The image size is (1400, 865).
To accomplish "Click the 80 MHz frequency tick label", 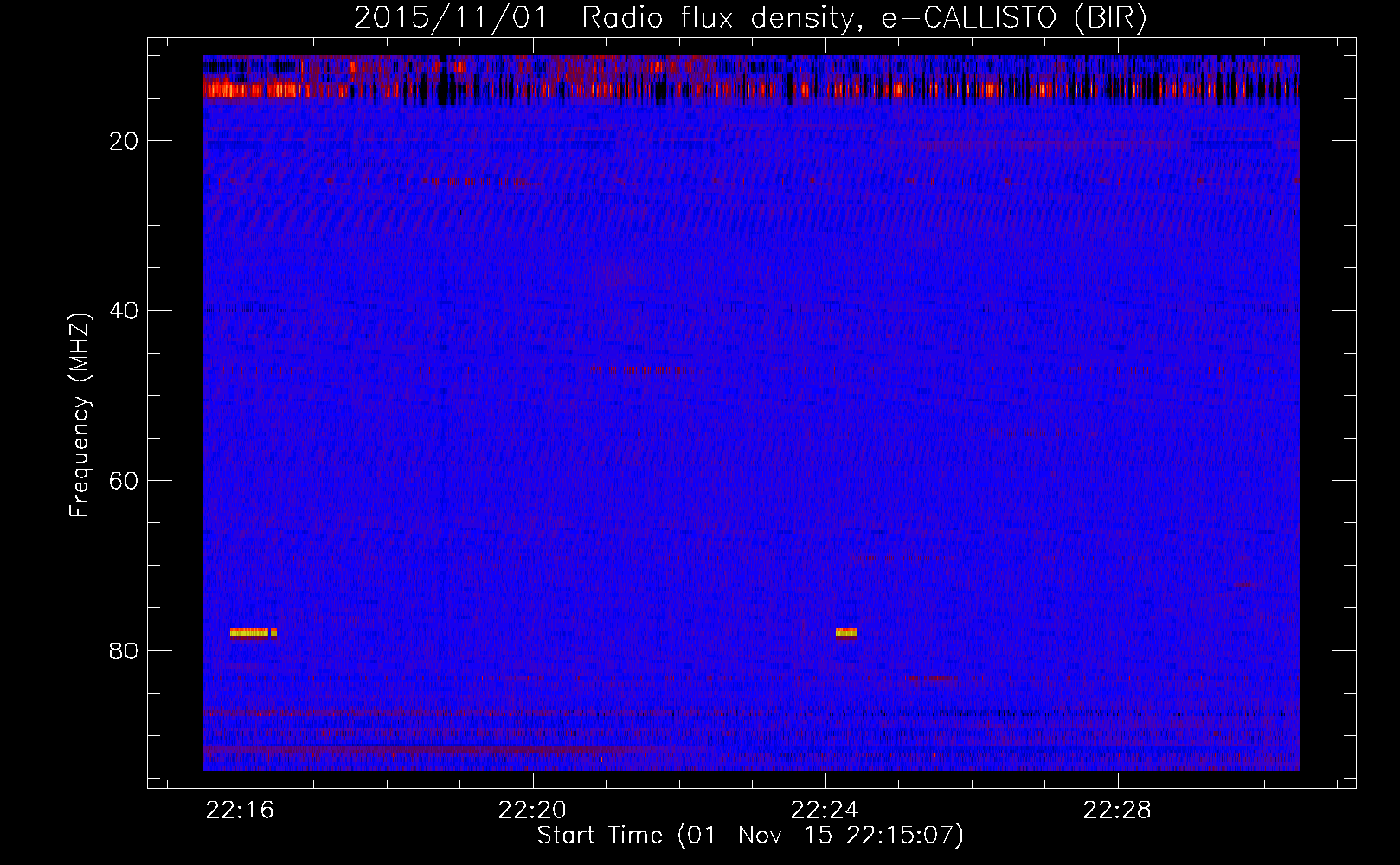I will tap(125, 650).
